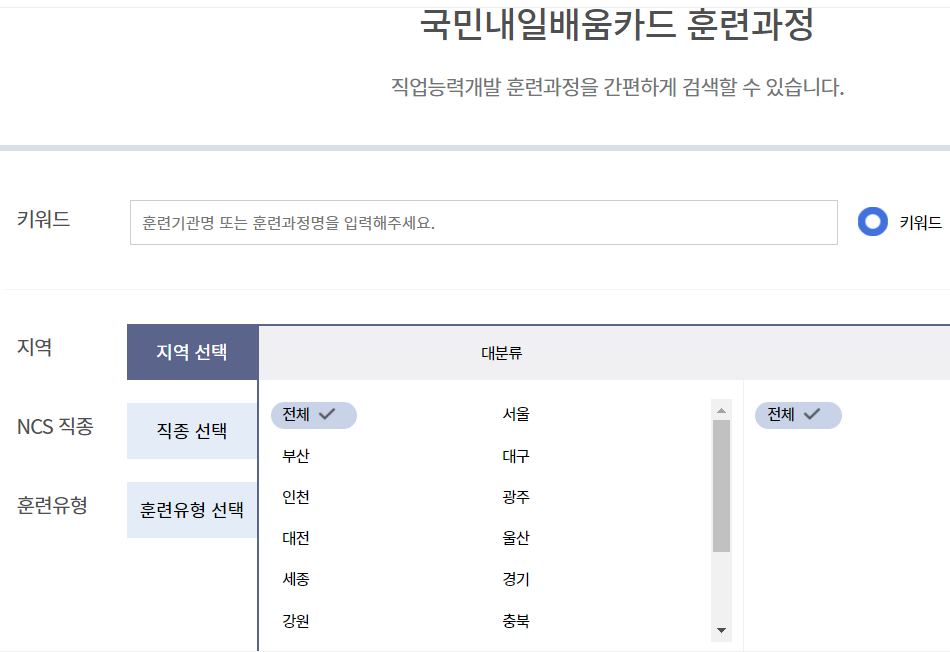Select the 경기 region
The height and width of the screenshot is (652, 950).
coord(516,579)
